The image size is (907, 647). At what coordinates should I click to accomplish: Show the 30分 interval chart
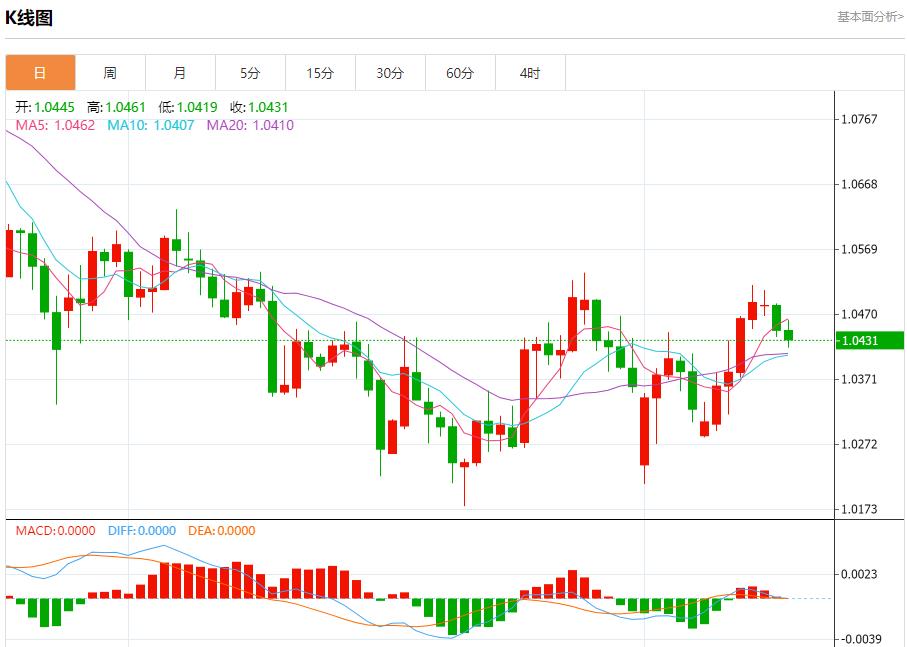tap(390, 73)
